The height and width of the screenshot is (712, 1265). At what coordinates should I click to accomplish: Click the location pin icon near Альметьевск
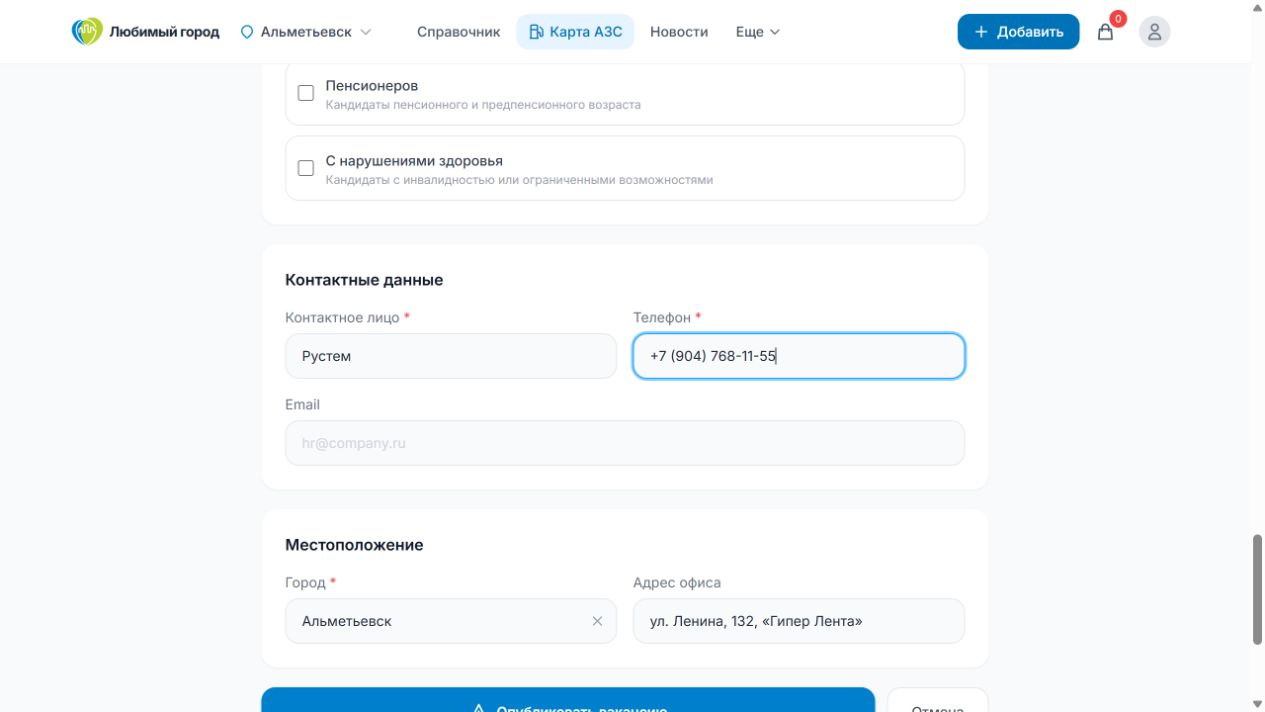pyautogui.click(x=247, y=32)
